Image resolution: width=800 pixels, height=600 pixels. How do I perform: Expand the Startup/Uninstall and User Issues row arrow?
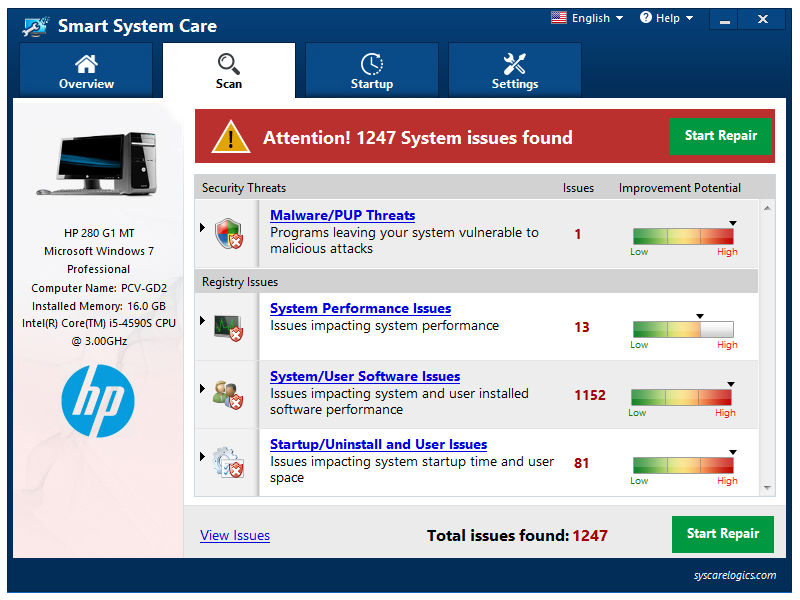click(203, 456)
